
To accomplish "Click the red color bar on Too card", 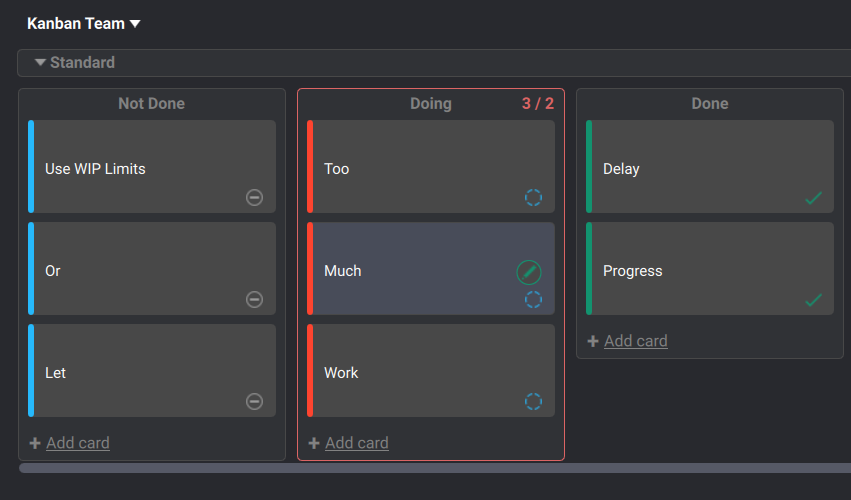I will coord(310,167).
